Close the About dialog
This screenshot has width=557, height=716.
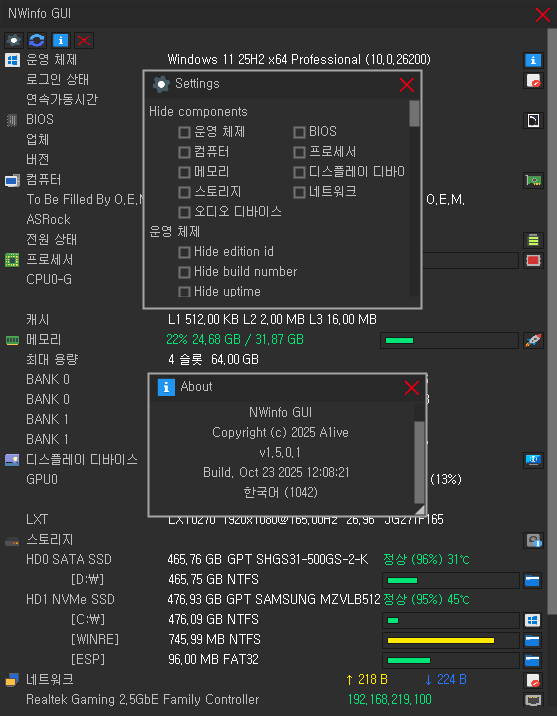[412, 388]
